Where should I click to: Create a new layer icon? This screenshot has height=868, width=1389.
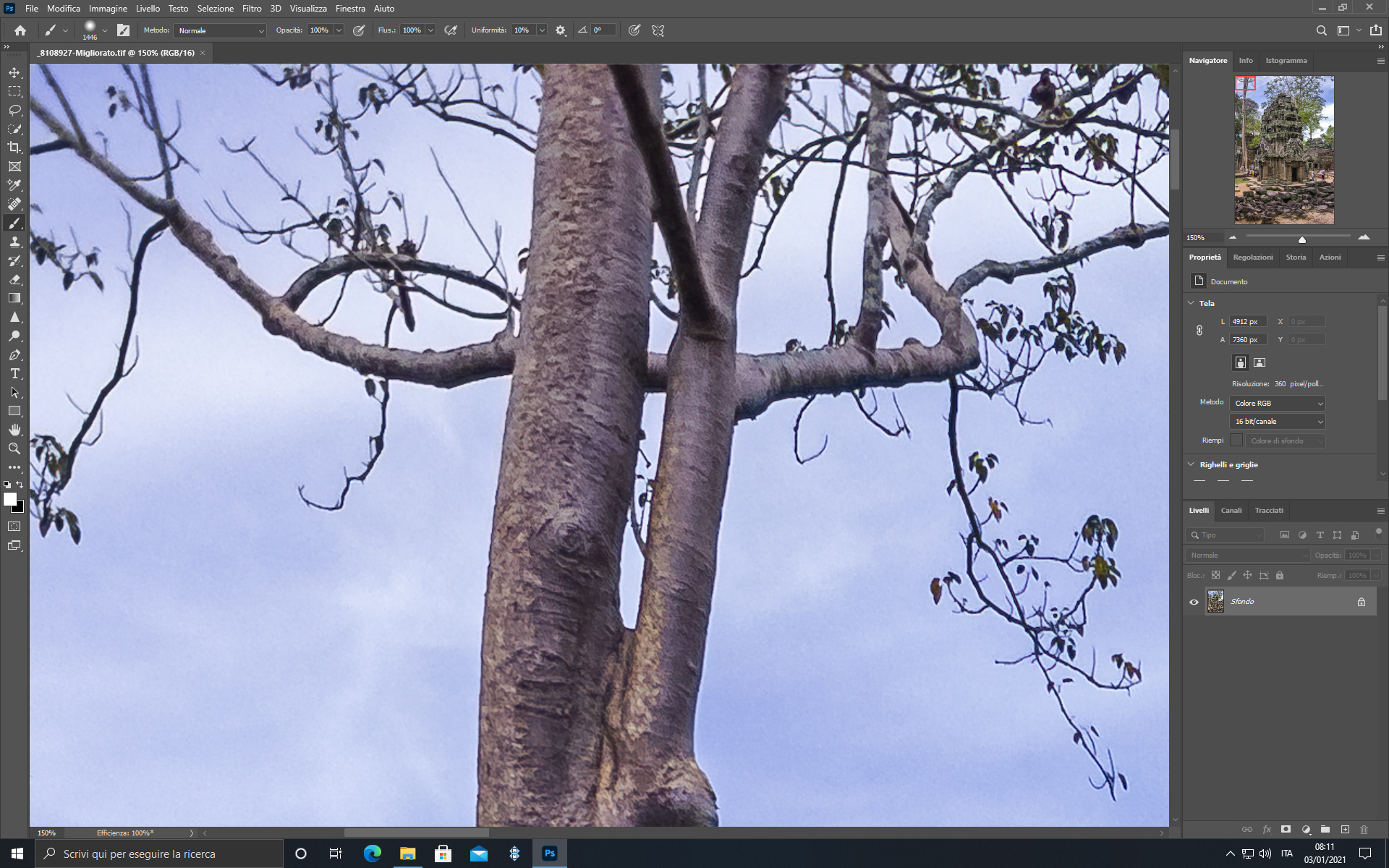(1345, 830)
